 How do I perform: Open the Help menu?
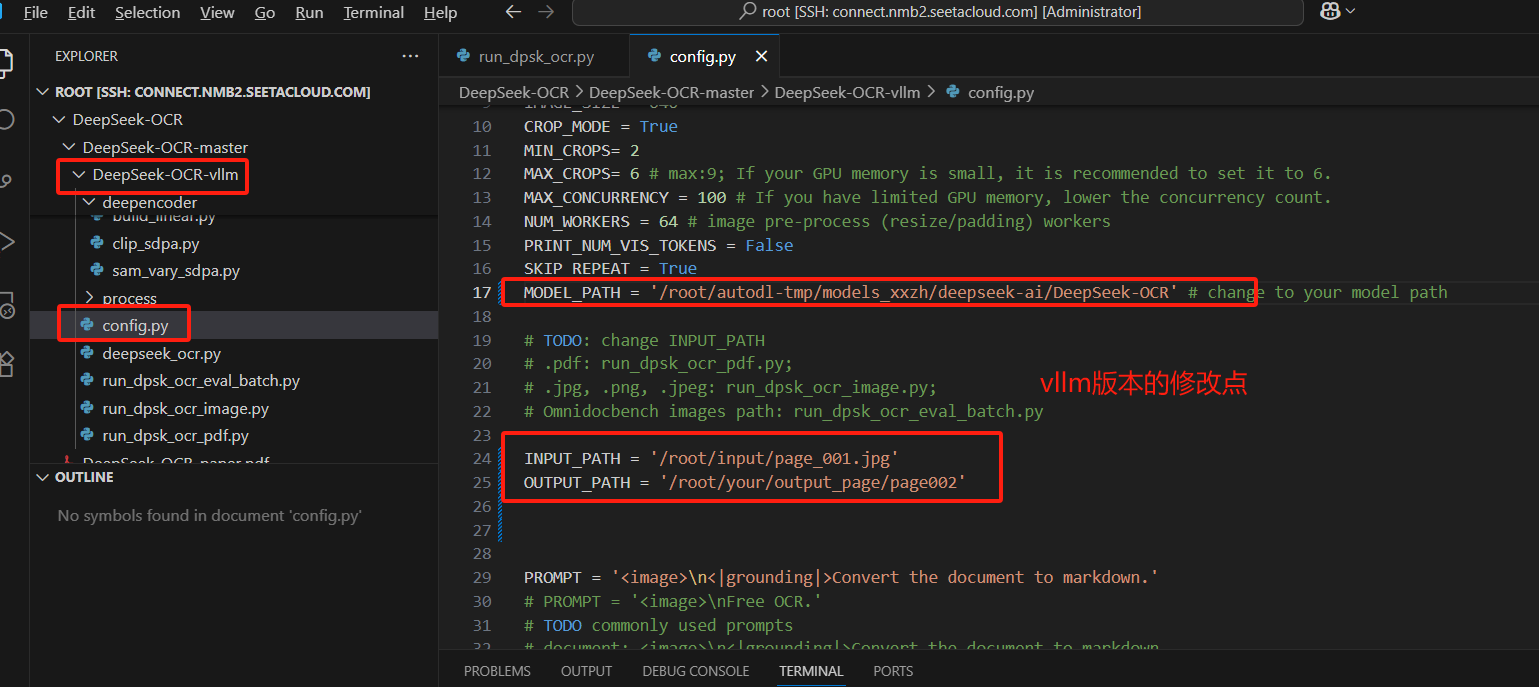(440, 13)
